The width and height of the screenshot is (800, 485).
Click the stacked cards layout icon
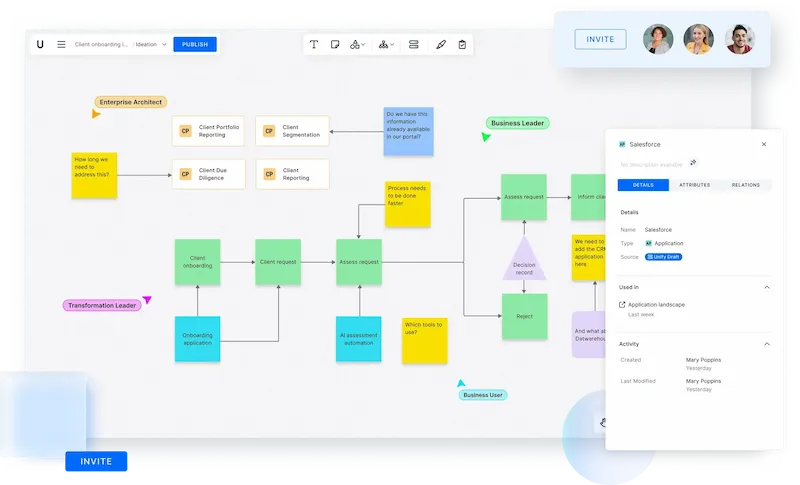[414, 45]
